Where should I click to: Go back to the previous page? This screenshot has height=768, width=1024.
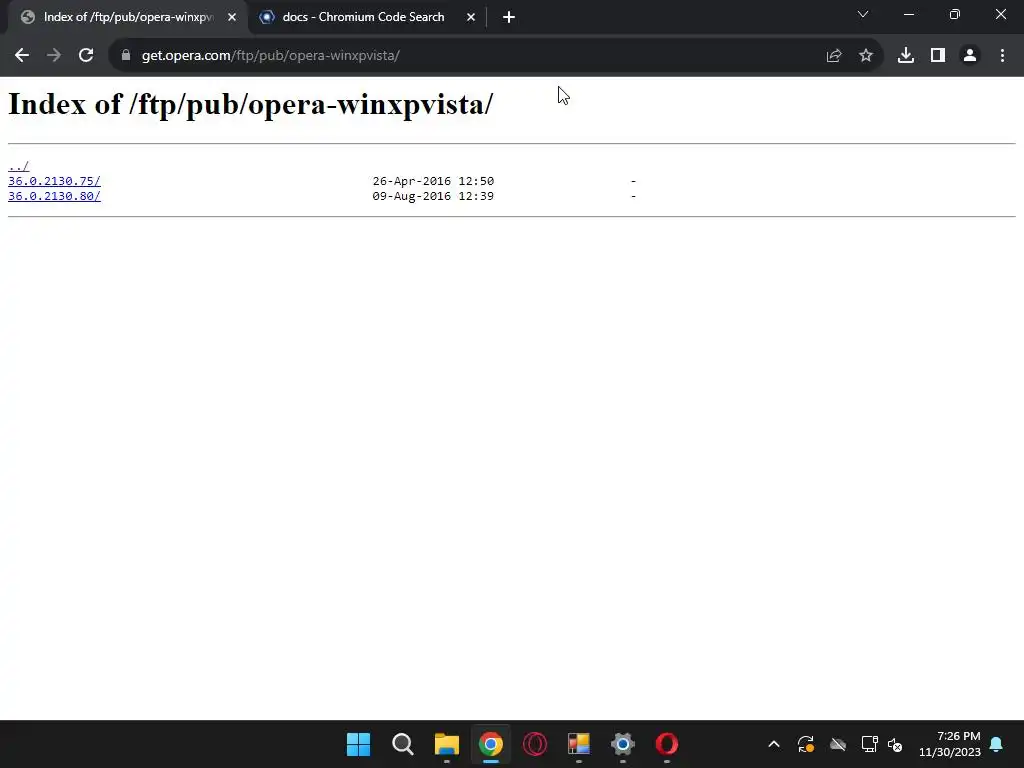[x=22, y=56]
